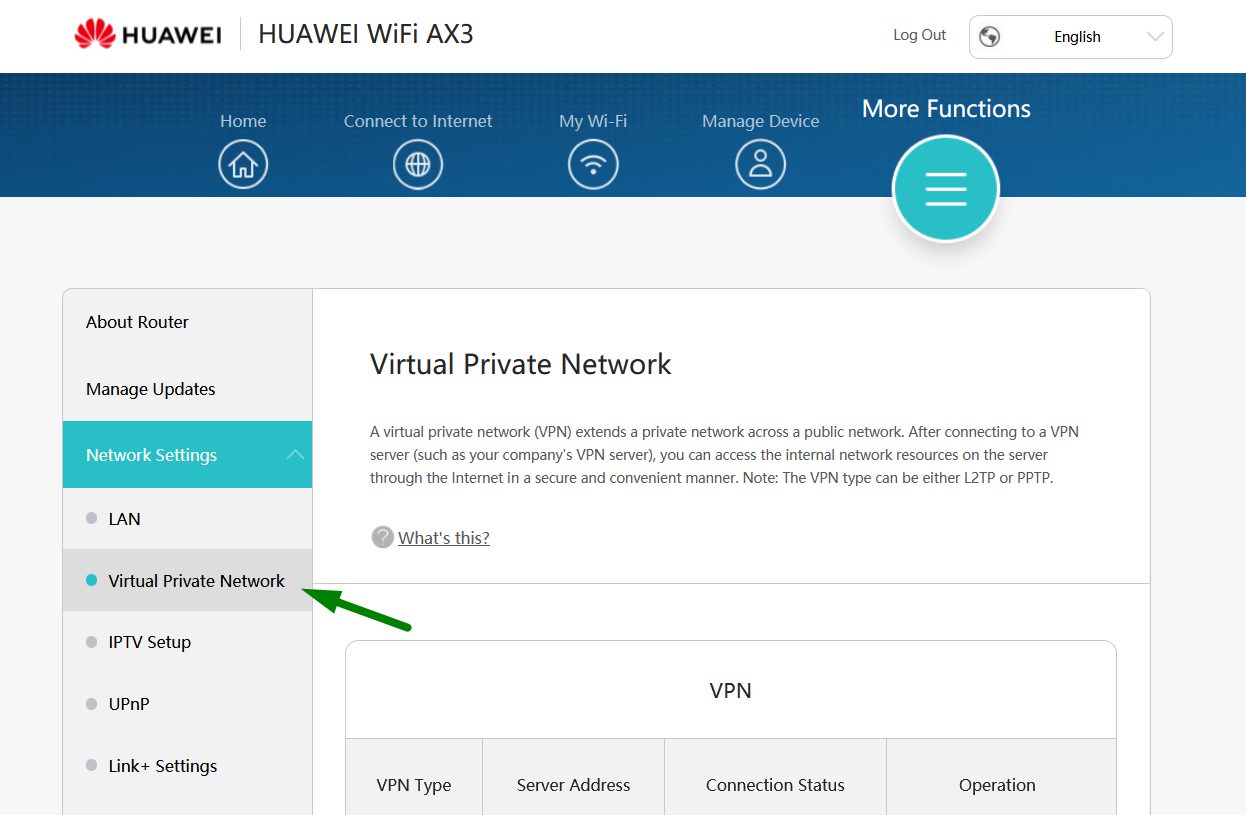Select the More Functions tab label
This screenshot has height=815, width=1246.
pyautogui.click(x=946, y=109)
